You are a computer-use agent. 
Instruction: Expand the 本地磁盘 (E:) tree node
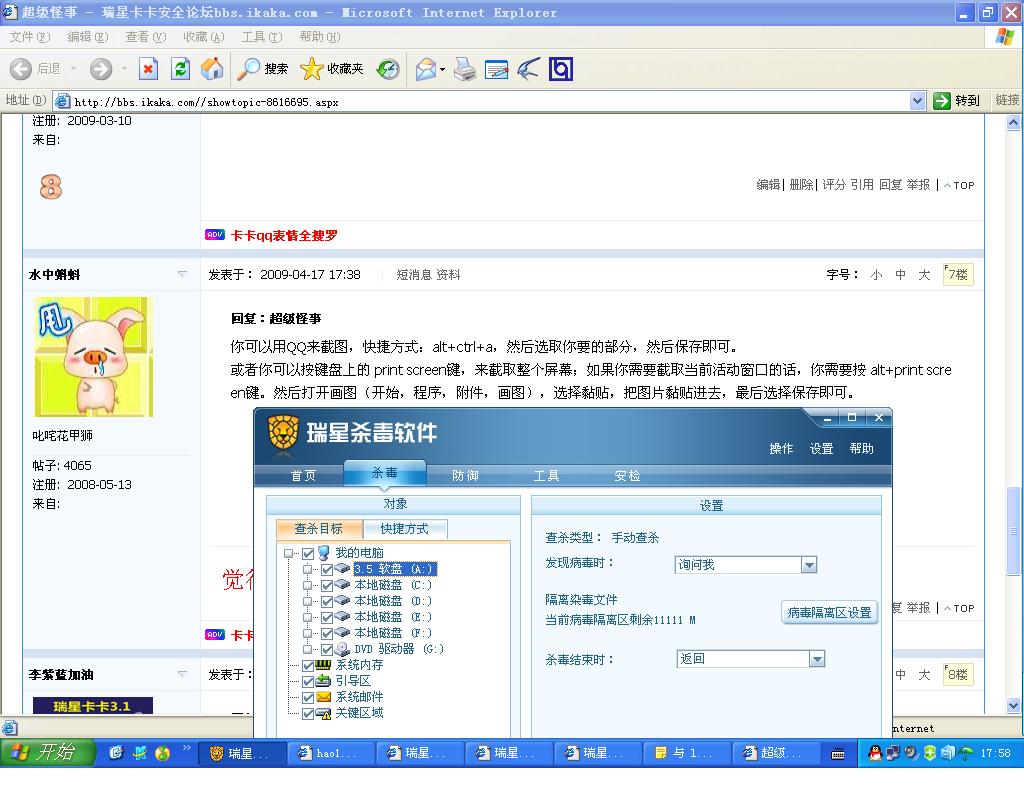tap(307, 617)
